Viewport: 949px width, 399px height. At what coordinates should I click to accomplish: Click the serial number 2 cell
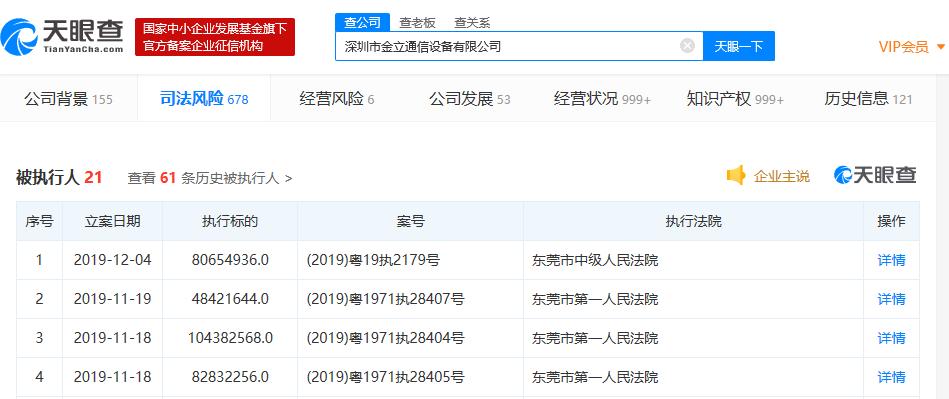(x=39, y=299)
